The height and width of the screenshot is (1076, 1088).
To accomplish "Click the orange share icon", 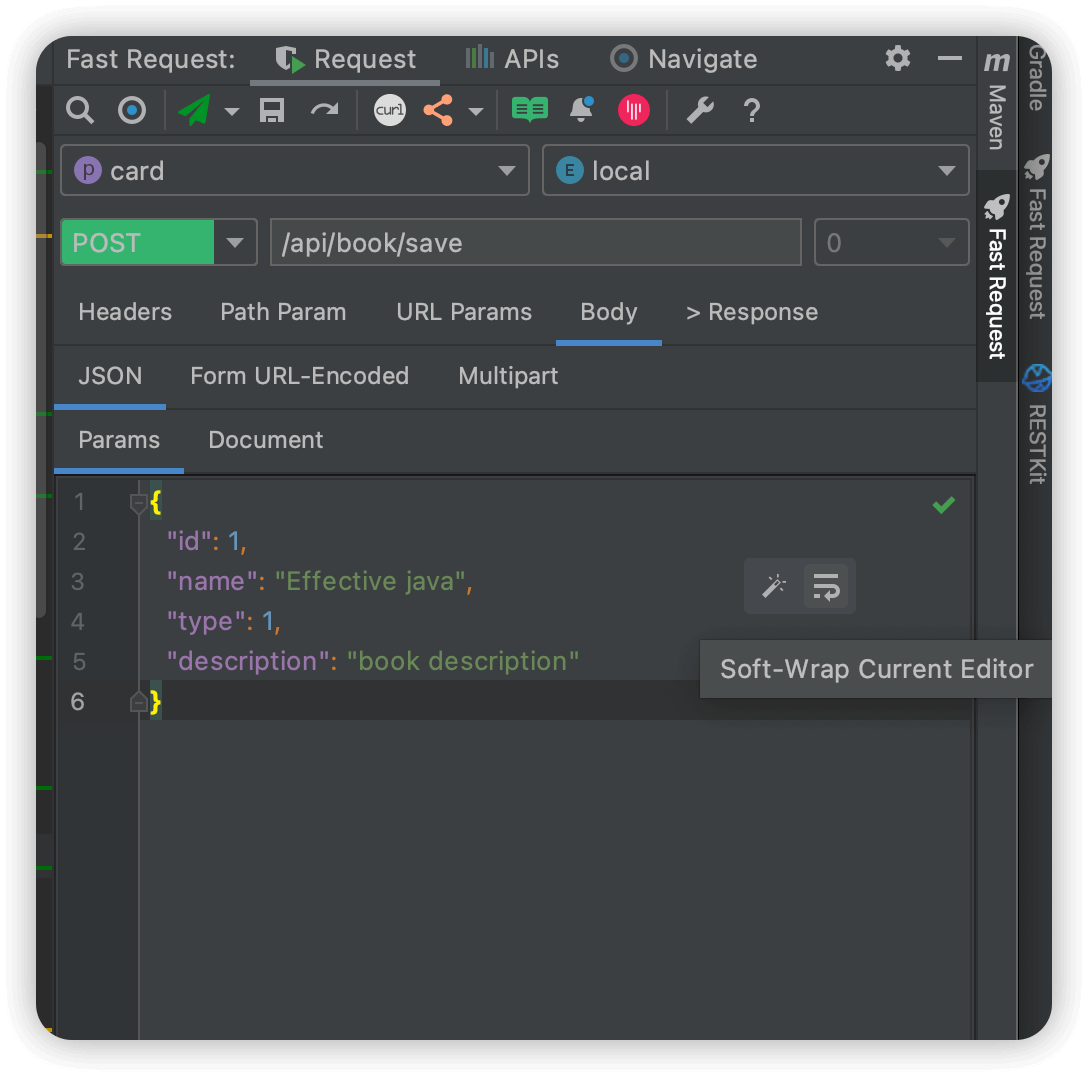I will point(438,110).
